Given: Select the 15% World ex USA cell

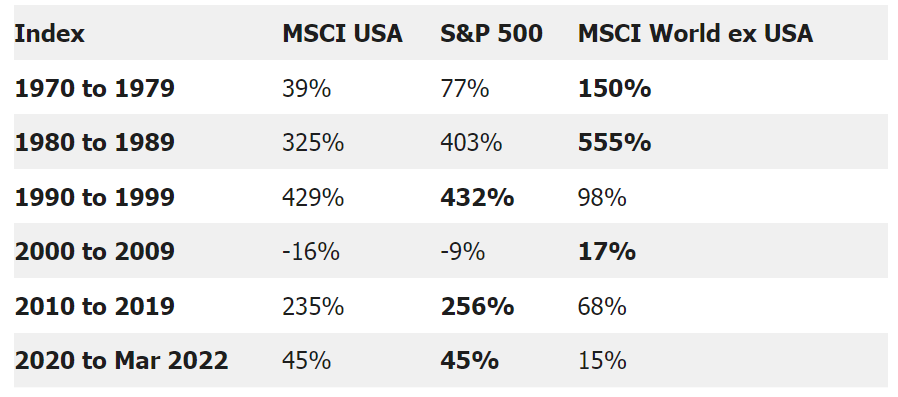Looking at the screenshot, I should (602, 360).
